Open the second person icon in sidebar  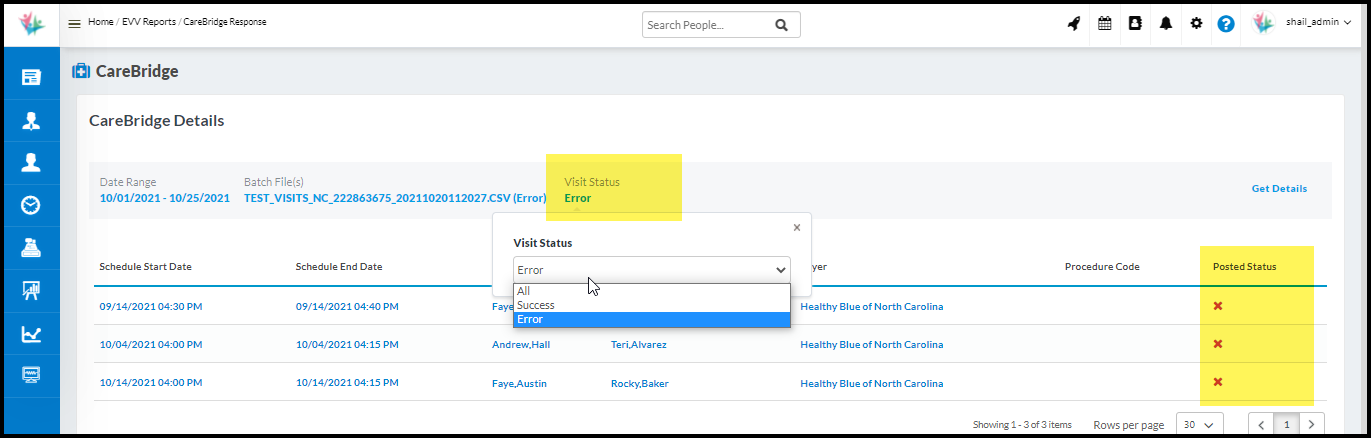pyautogui.click(x=31, y=162)
